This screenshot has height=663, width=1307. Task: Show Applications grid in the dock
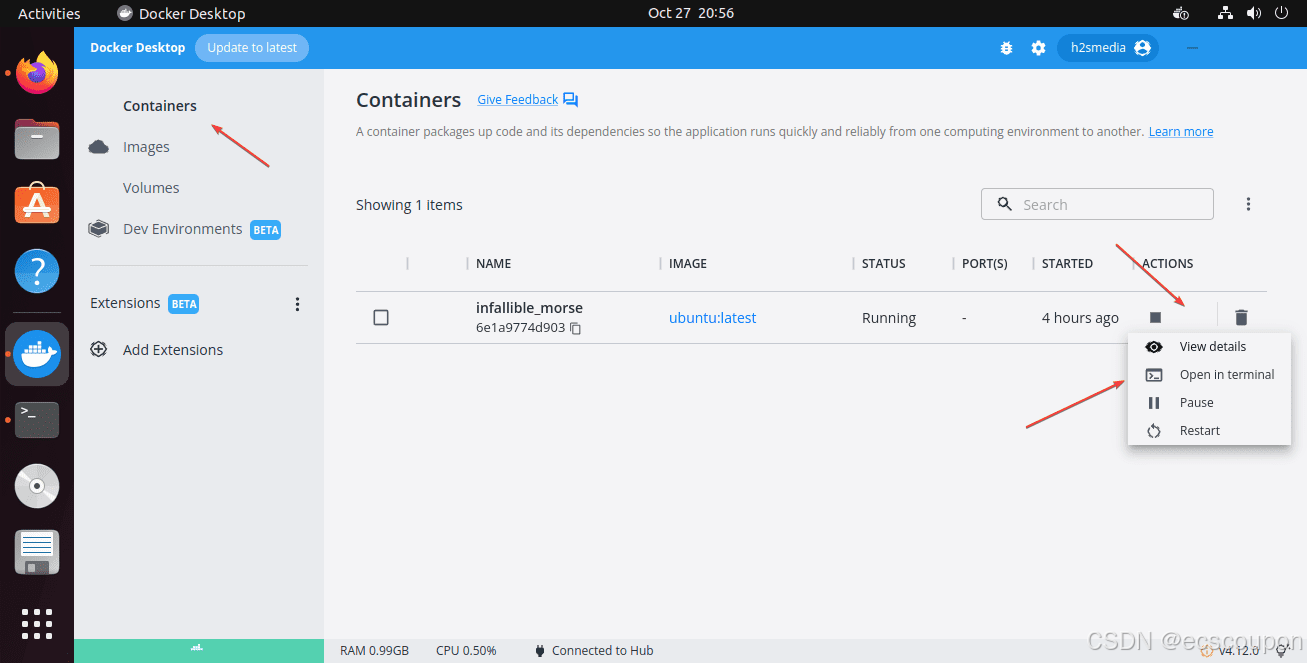(x=37, y=623)
